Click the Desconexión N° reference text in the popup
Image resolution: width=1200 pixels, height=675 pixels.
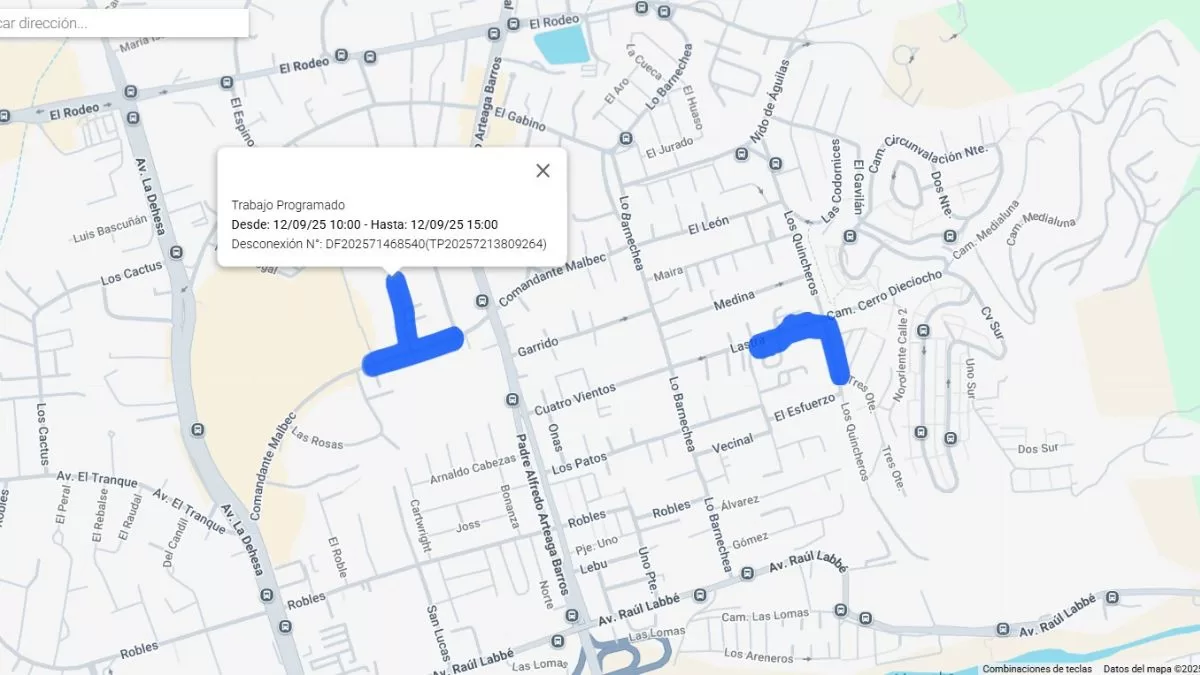coord(389,243)
